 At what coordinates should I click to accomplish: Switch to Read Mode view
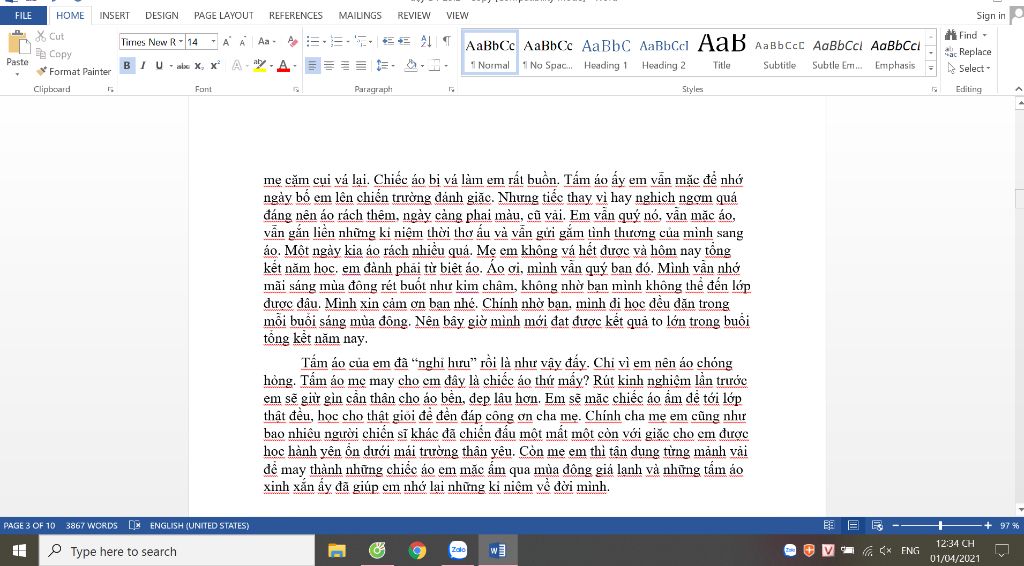(x=829, y=526)
